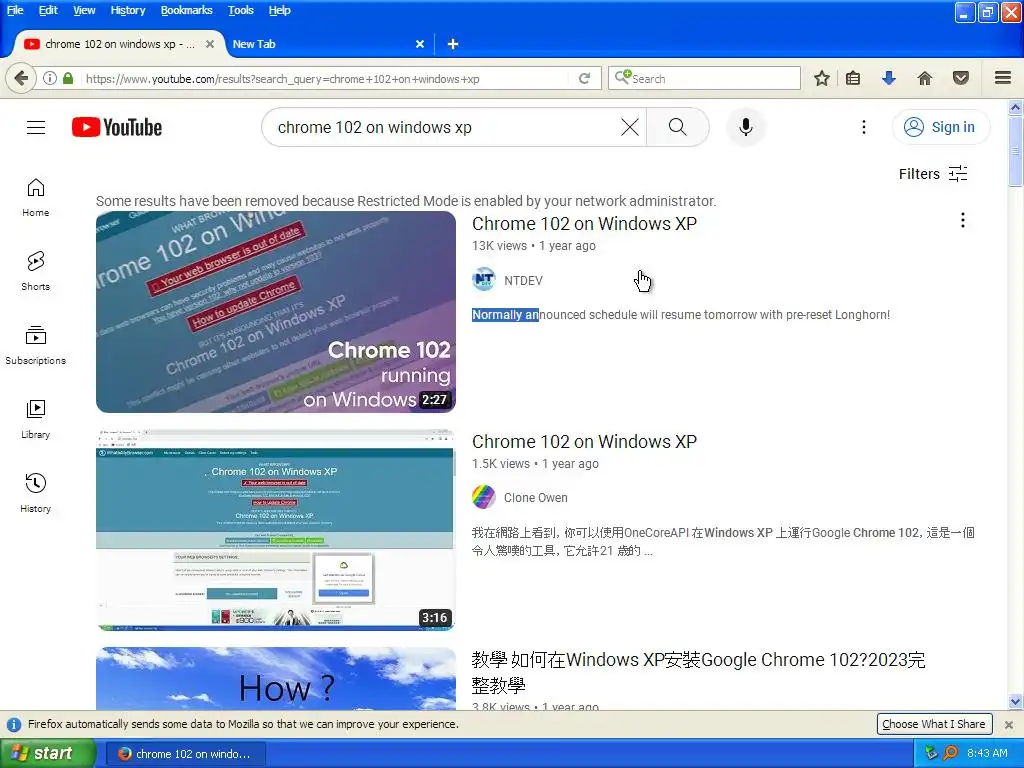Click the Sign in button
This screenshot has width=1024, height=768.
[x=940, y=127]
